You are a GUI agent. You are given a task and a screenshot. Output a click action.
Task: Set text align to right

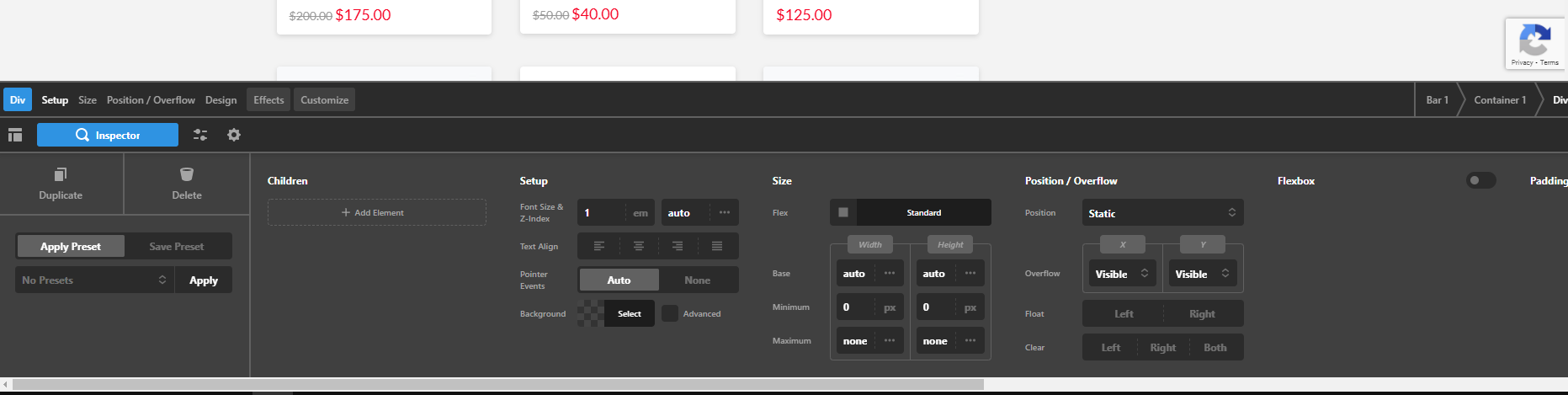pos(678,246)
